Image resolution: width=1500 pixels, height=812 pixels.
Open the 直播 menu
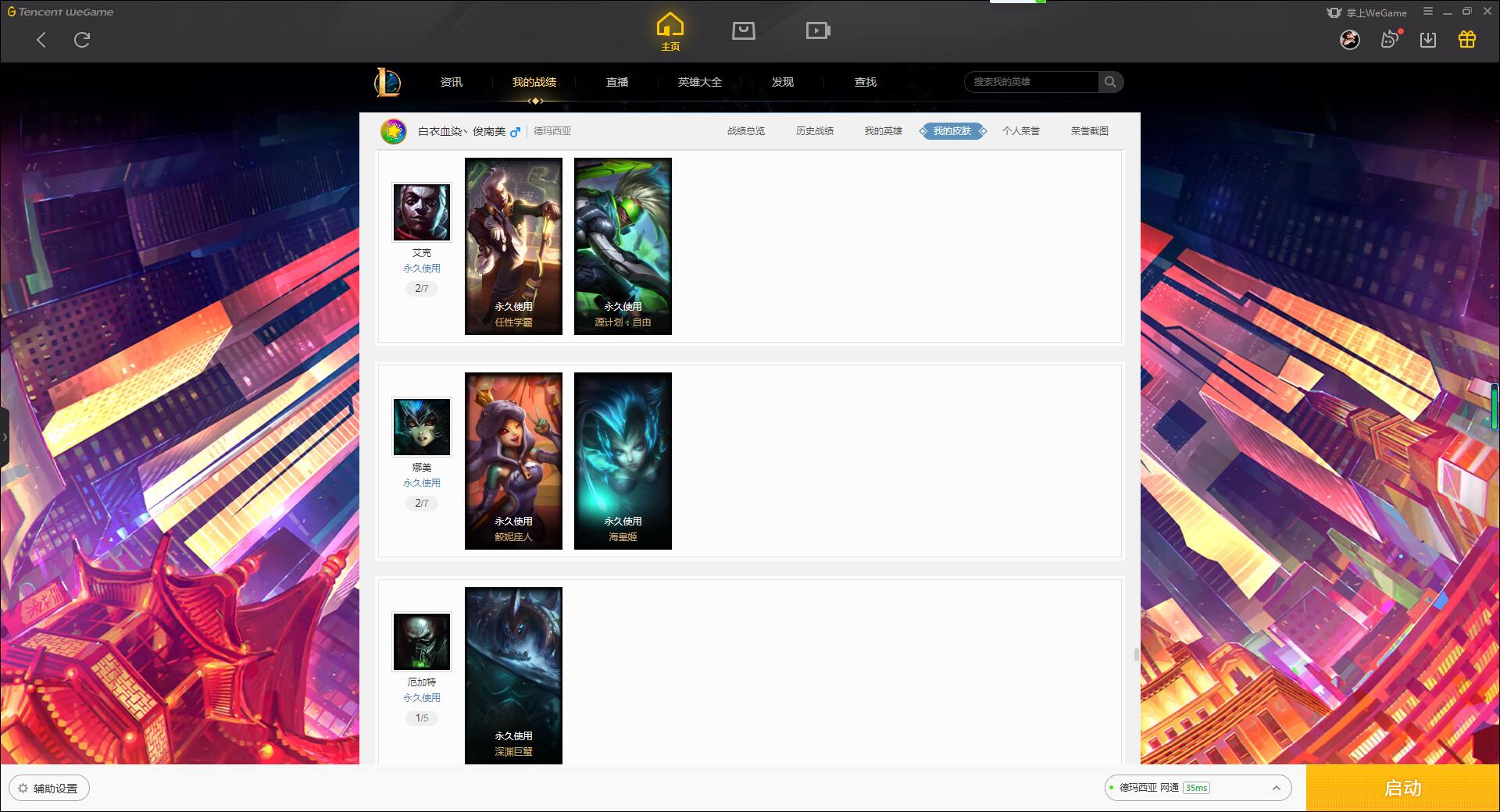click(x=617, y=82)
